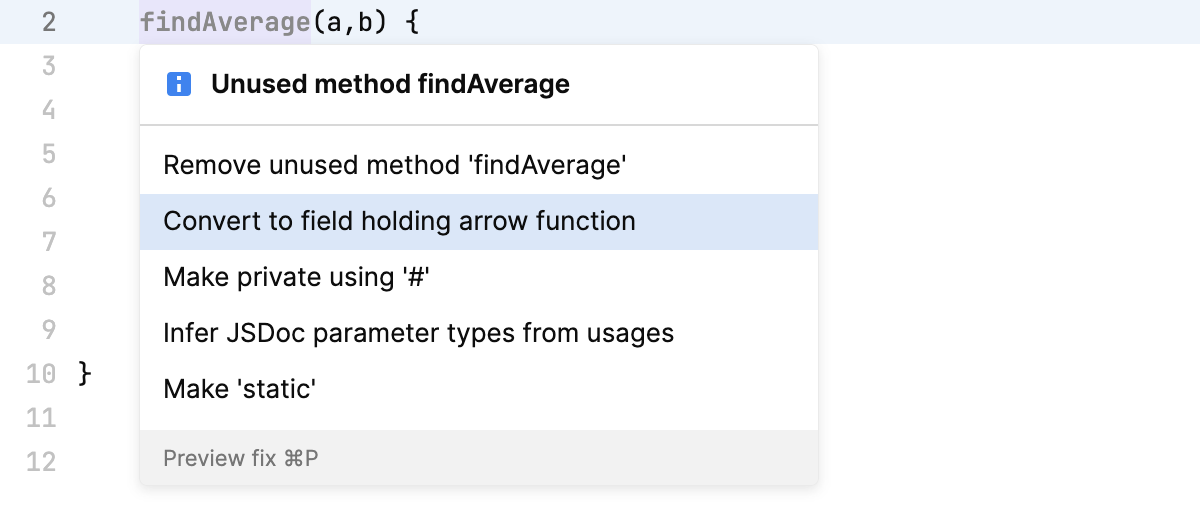Choose Convert to field holding arrow function
1200x520 pixels.
point(399,221)
